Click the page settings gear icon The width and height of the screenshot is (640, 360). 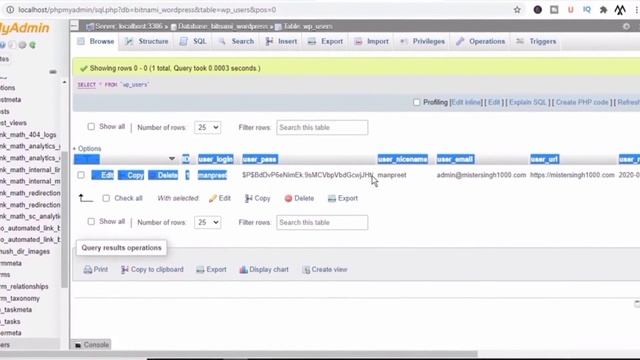pyautogui.click(x=627, y=27)
